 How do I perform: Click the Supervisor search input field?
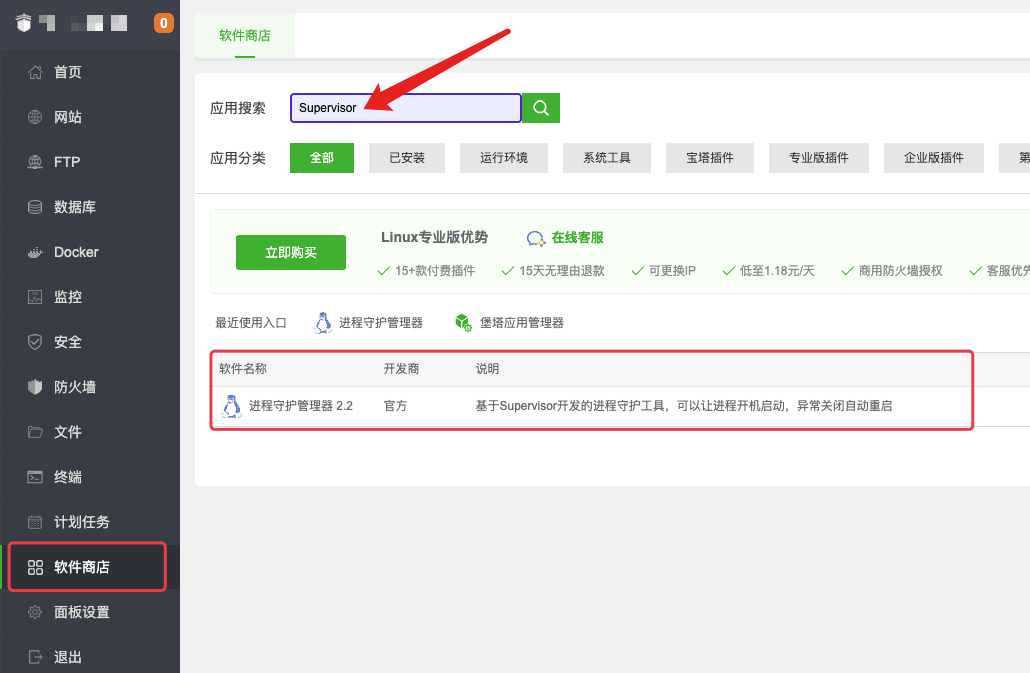(x=405, y=108)
